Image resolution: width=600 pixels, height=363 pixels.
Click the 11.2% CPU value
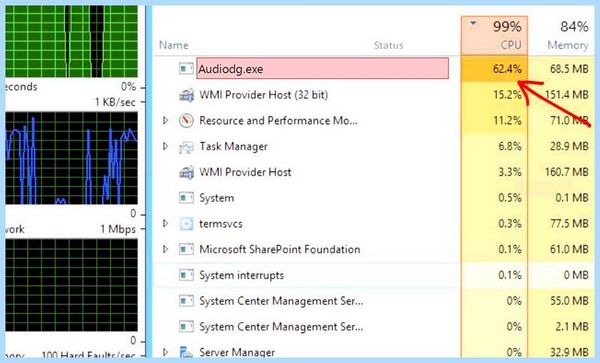(x=507, y=120)
